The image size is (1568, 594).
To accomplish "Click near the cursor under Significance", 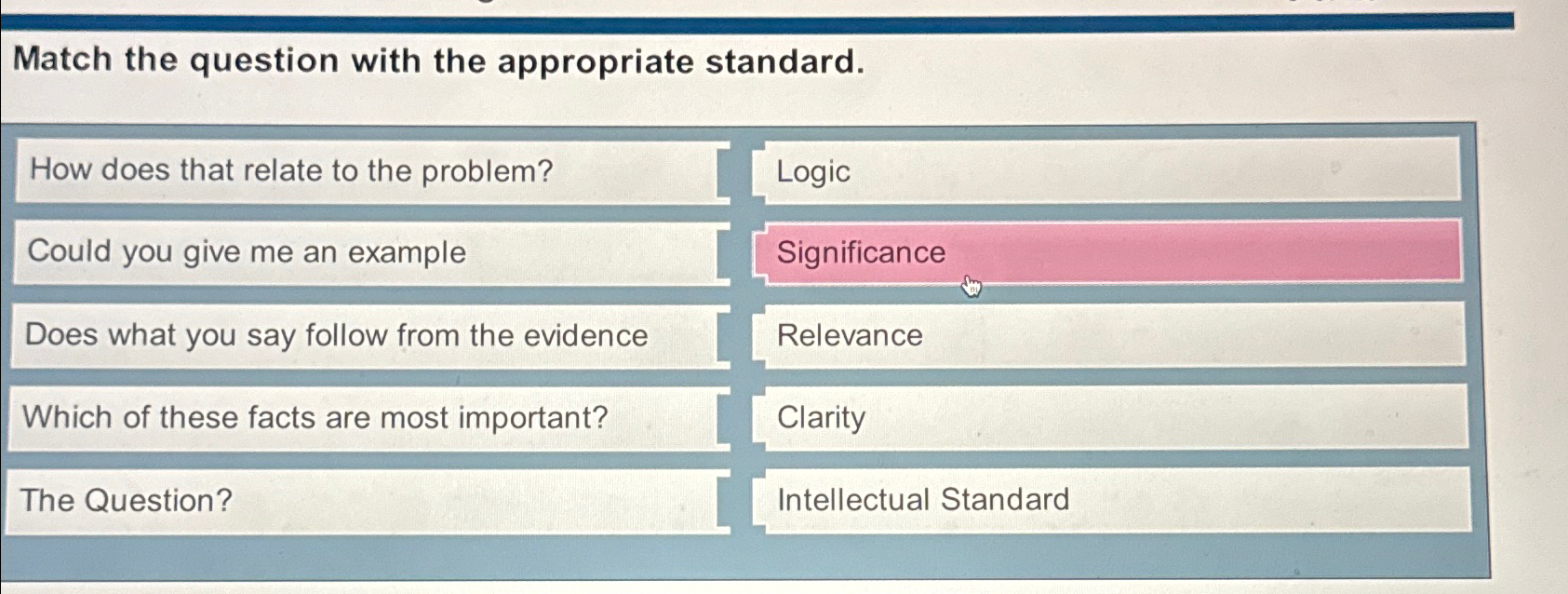I will tap(971, 284).
